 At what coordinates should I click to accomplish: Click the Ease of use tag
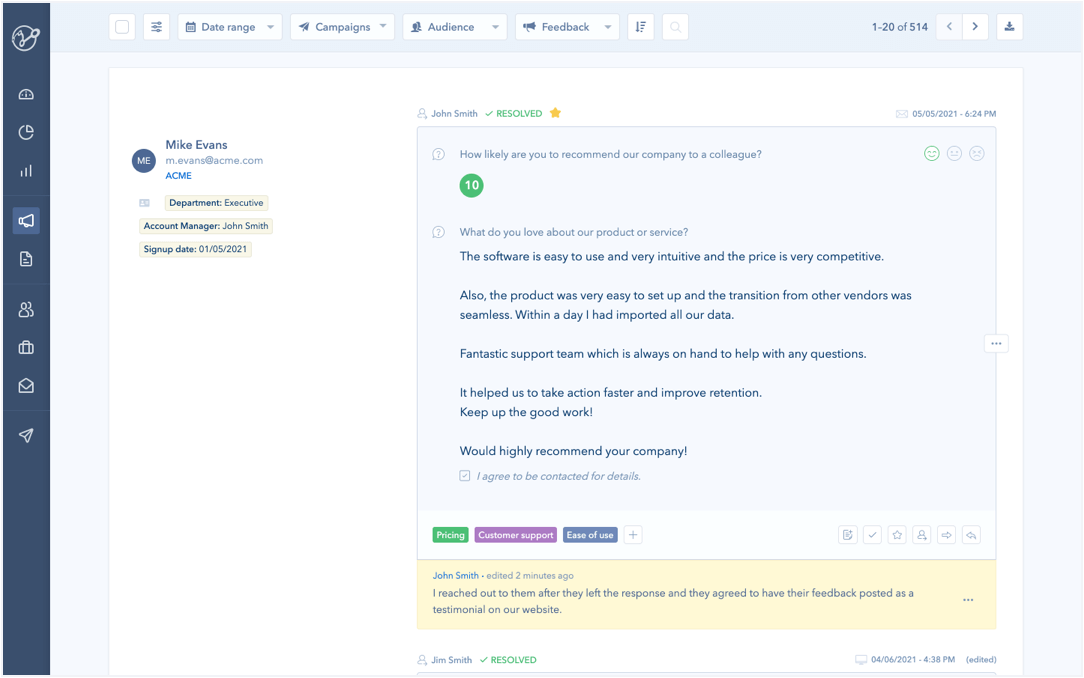[x=590, y=535]
